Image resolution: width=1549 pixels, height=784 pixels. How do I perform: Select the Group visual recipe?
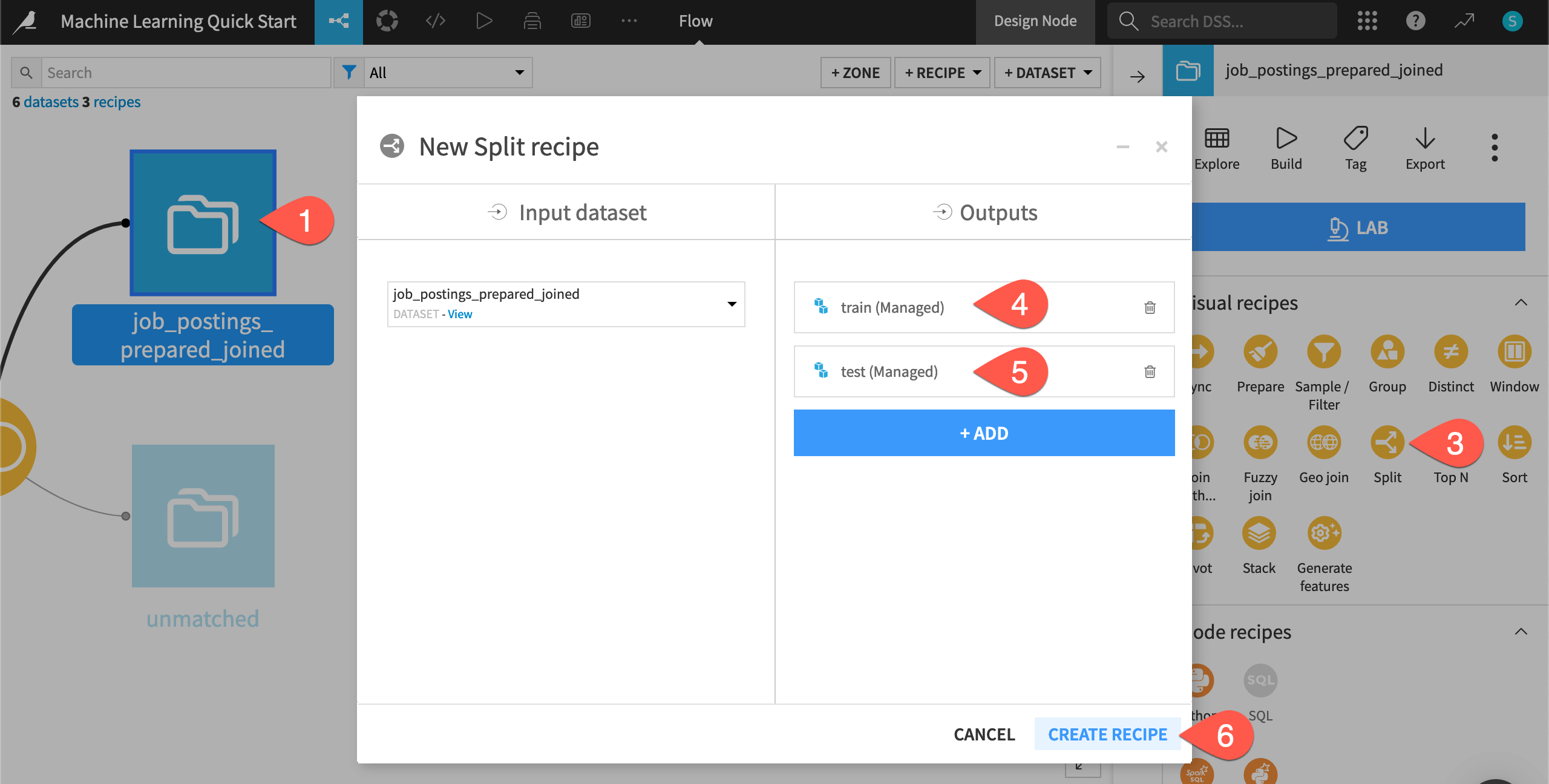click(x=1387, y=351)
